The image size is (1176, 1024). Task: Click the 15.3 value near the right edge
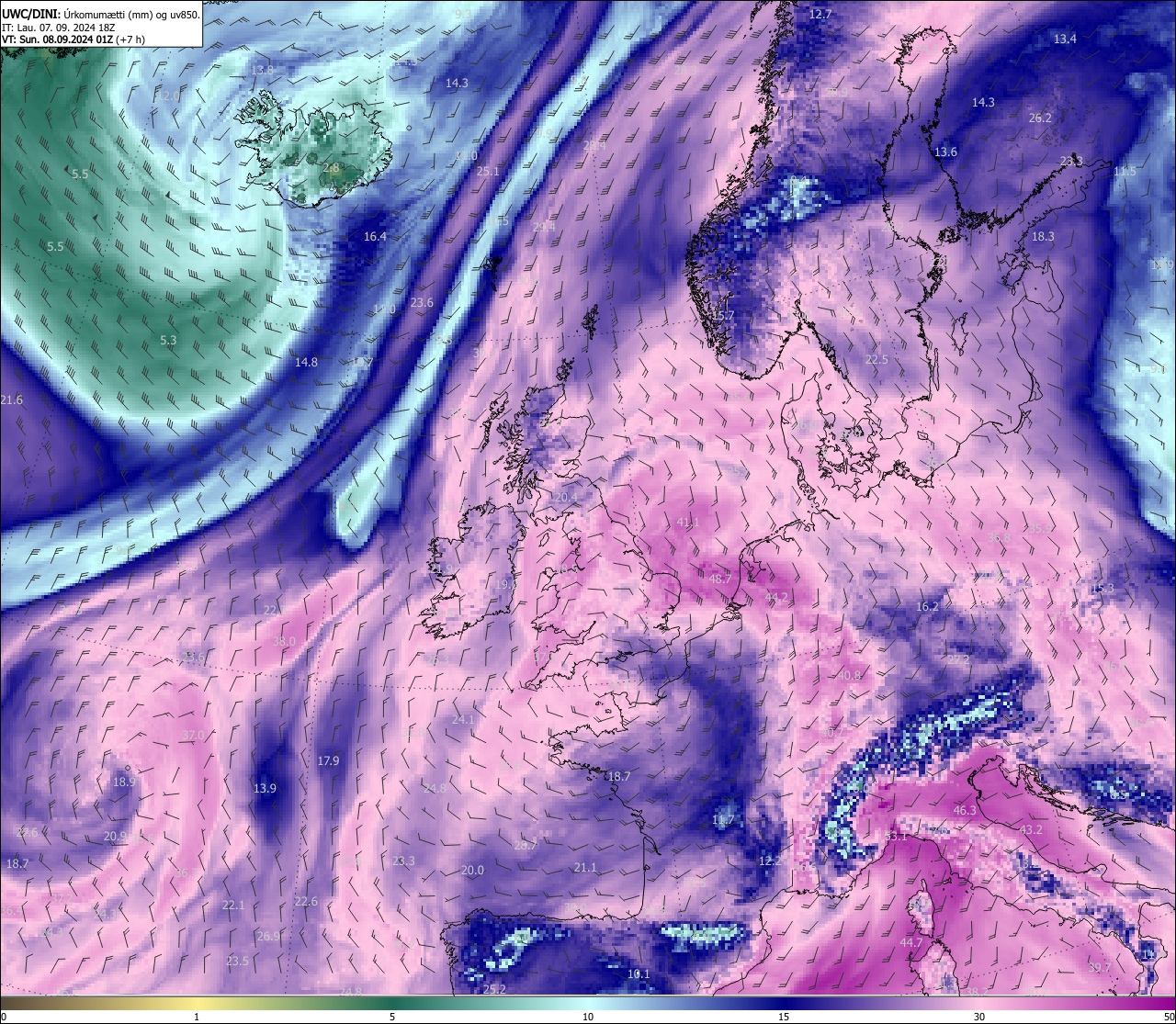1102,589
